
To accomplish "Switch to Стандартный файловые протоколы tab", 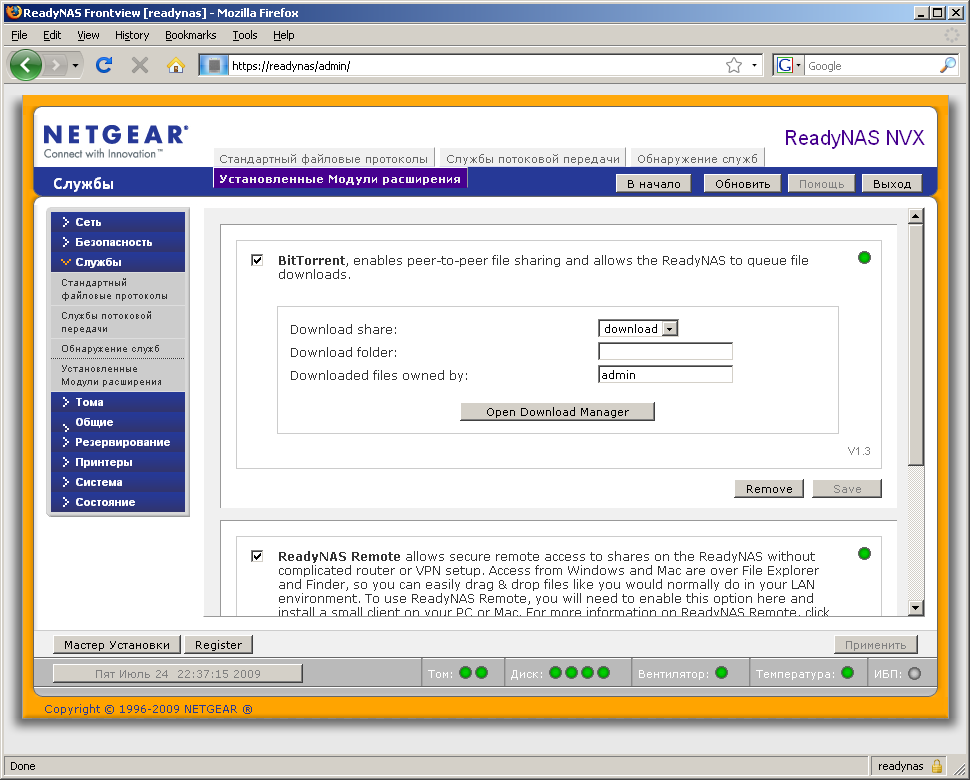I will coord(324,159).
